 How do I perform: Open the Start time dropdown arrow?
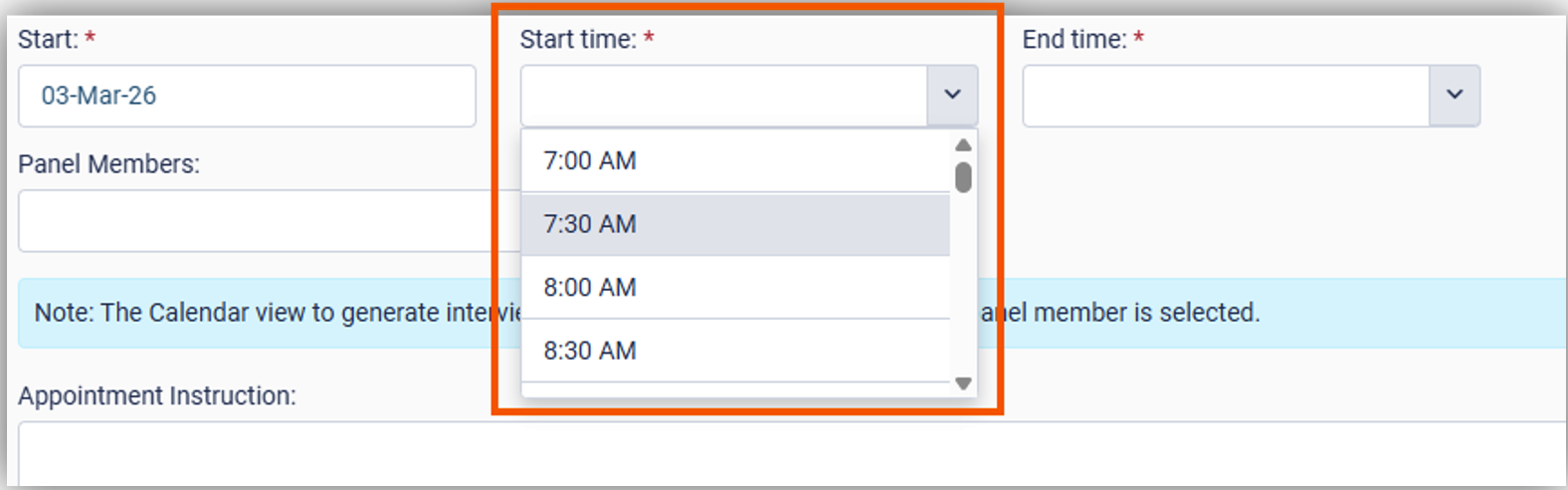pos(952,96)
